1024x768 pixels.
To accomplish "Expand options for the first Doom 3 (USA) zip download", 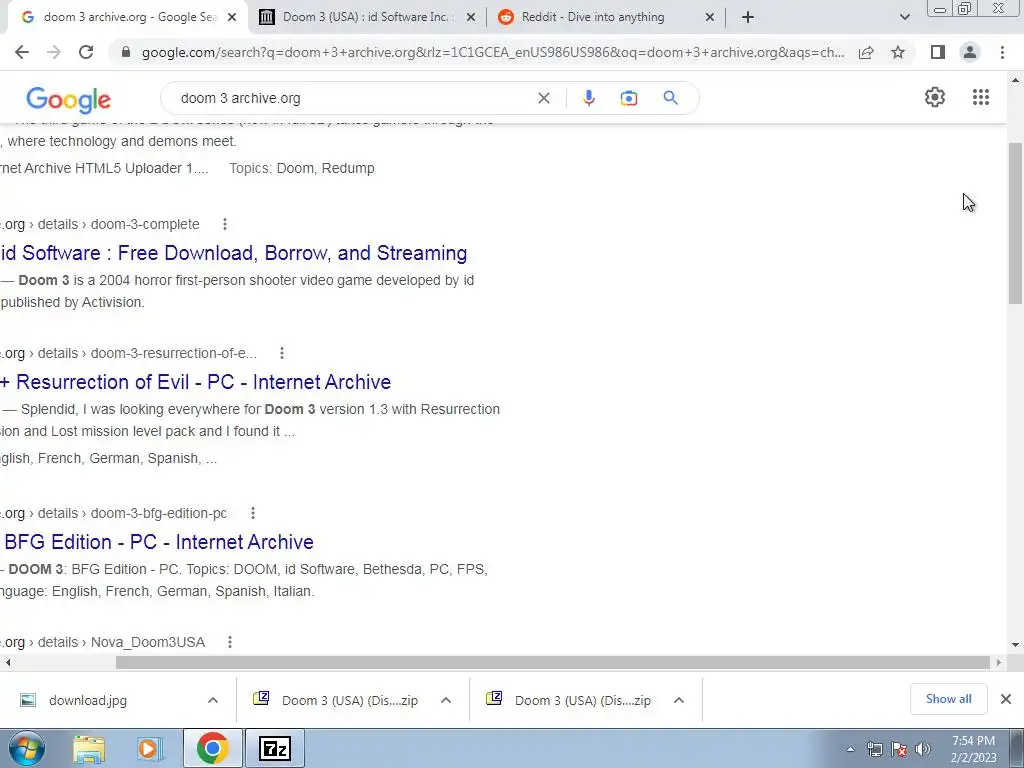I will pos(445,700).
